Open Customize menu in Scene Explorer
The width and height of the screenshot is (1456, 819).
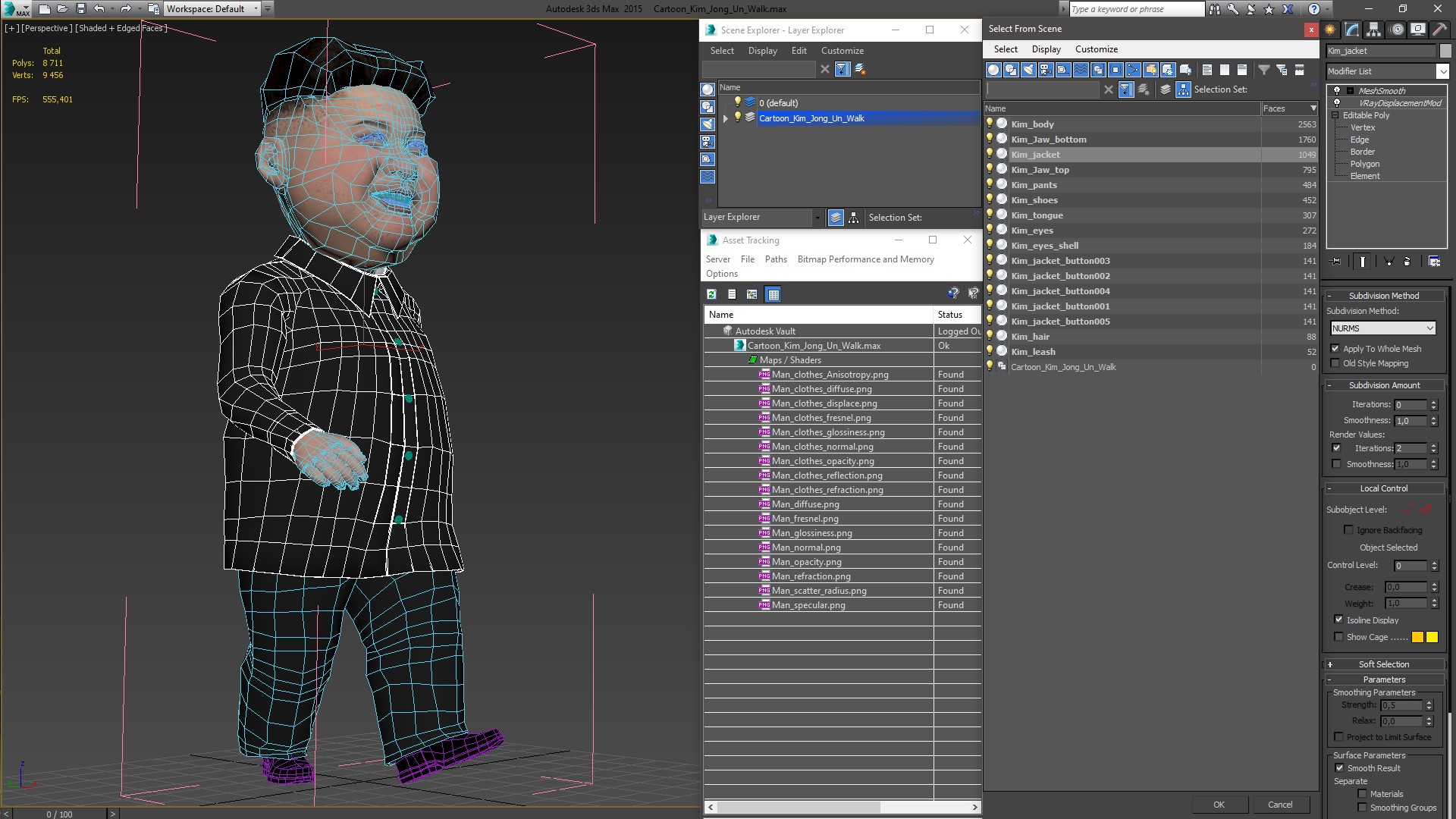(x=842, y=51)
